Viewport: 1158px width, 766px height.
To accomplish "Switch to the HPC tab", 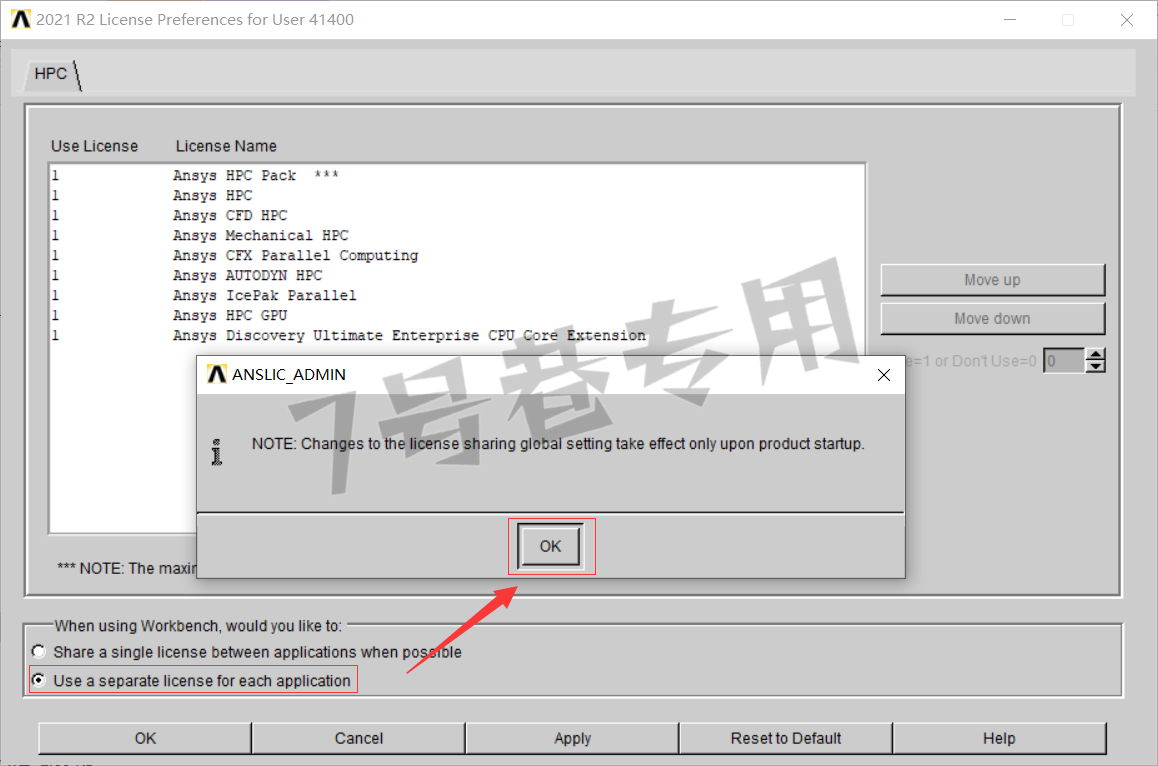I will [51, 74].
